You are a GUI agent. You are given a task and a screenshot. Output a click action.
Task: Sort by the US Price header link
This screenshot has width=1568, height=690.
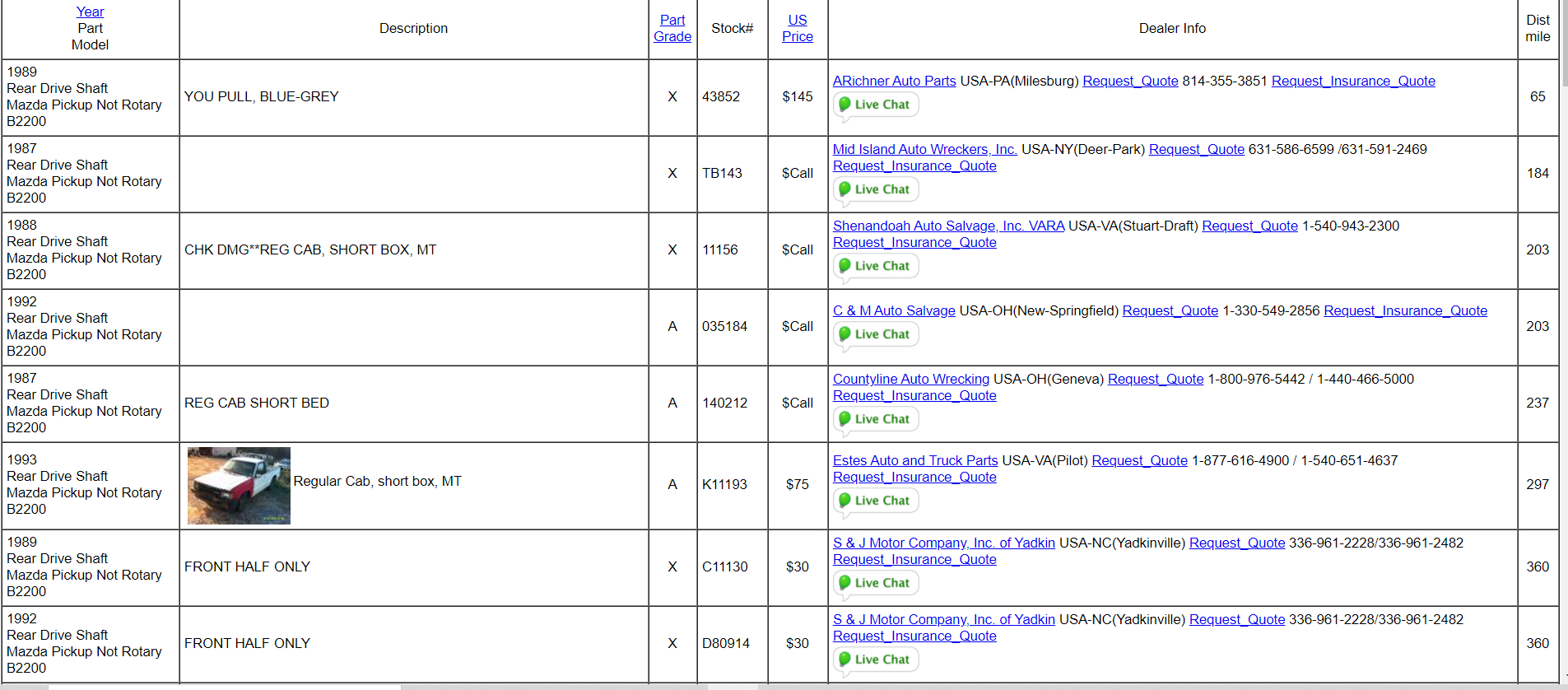pyautogui.click(x=798, y=28)
